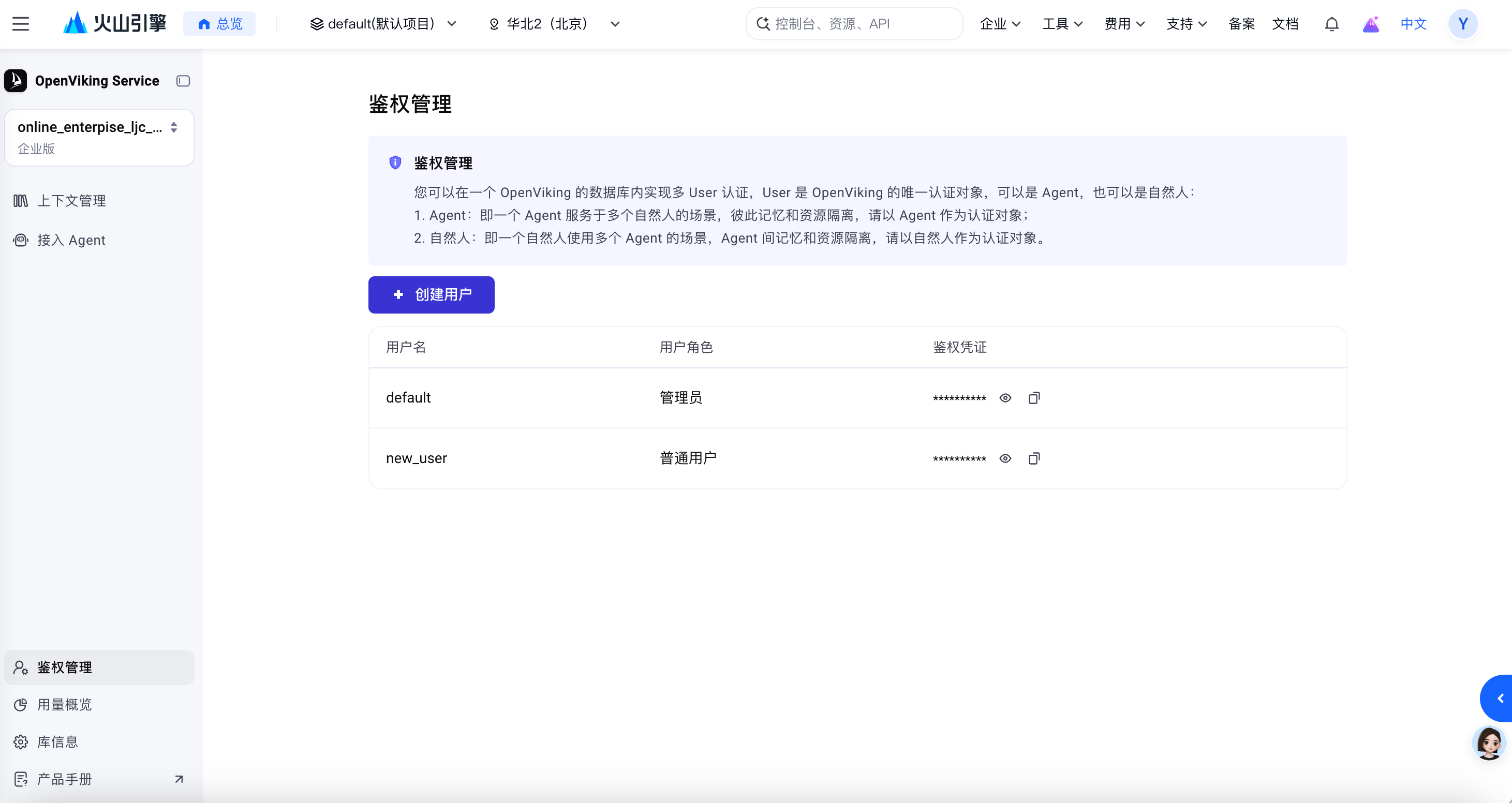Select 鉴权管理 in the sidebar
The image size is (1512, 803).
pyautogui.click(x=99, y=667)
